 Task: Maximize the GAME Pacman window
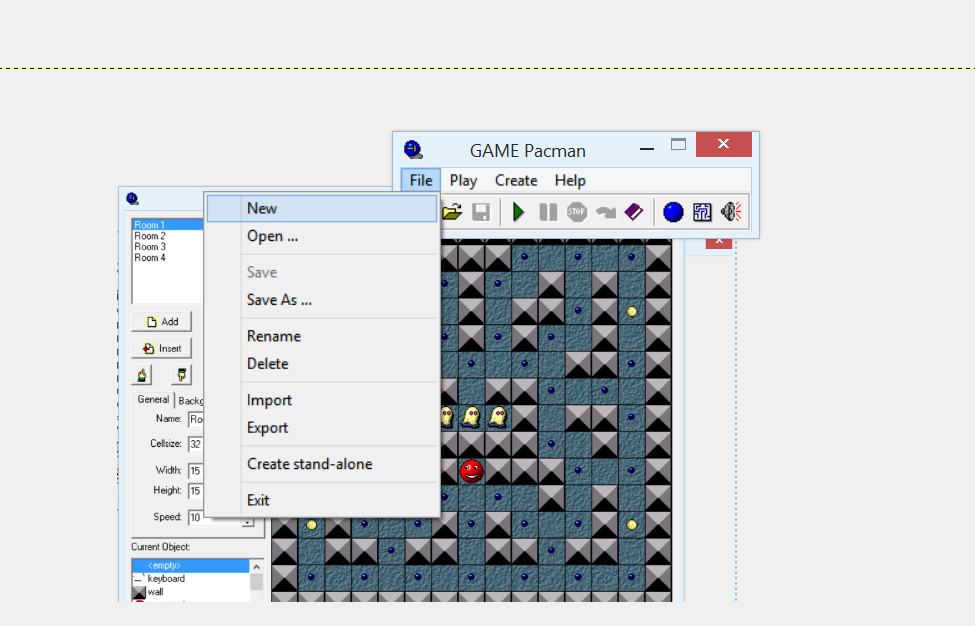click(x=678, y=145)
